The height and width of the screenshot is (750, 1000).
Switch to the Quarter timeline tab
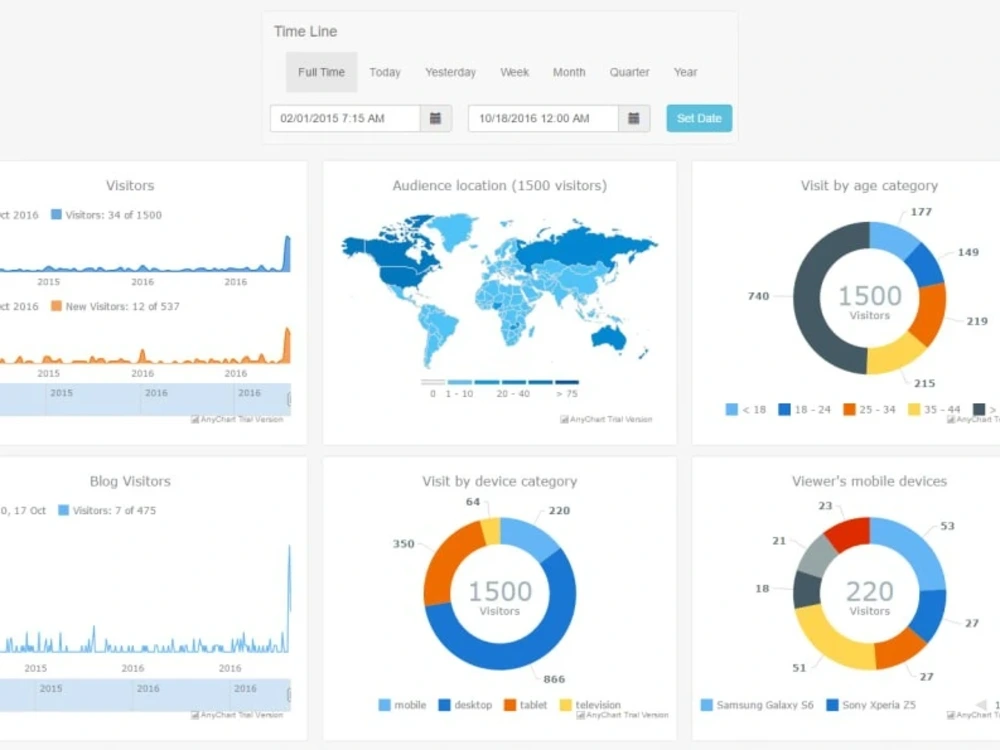(x=629, y=72)
